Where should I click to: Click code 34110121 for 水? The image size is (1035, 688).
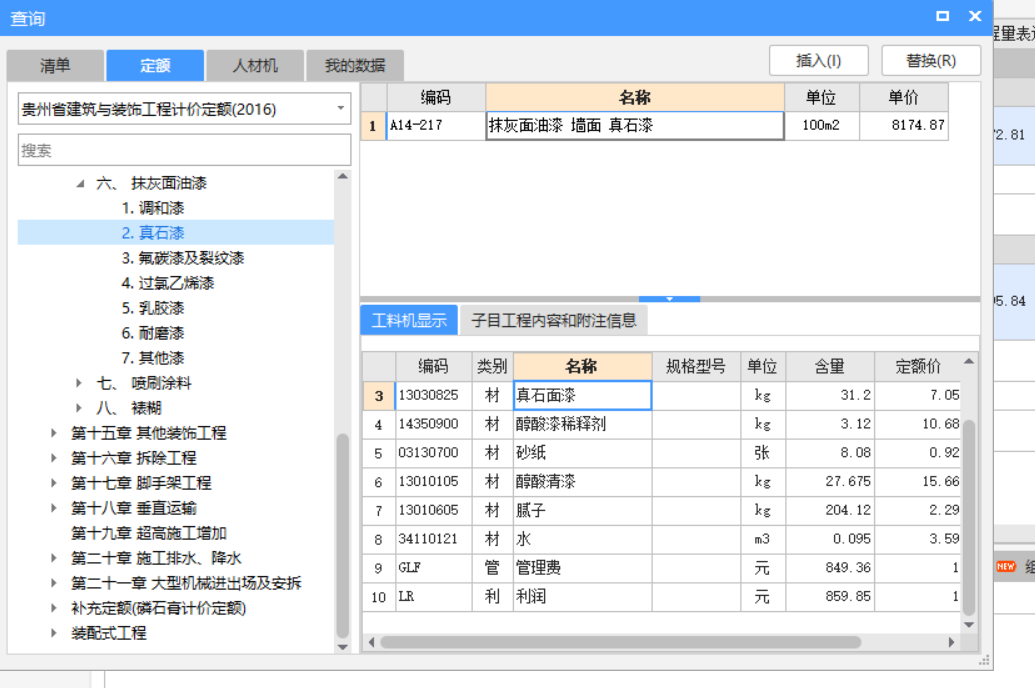[433, 539]
